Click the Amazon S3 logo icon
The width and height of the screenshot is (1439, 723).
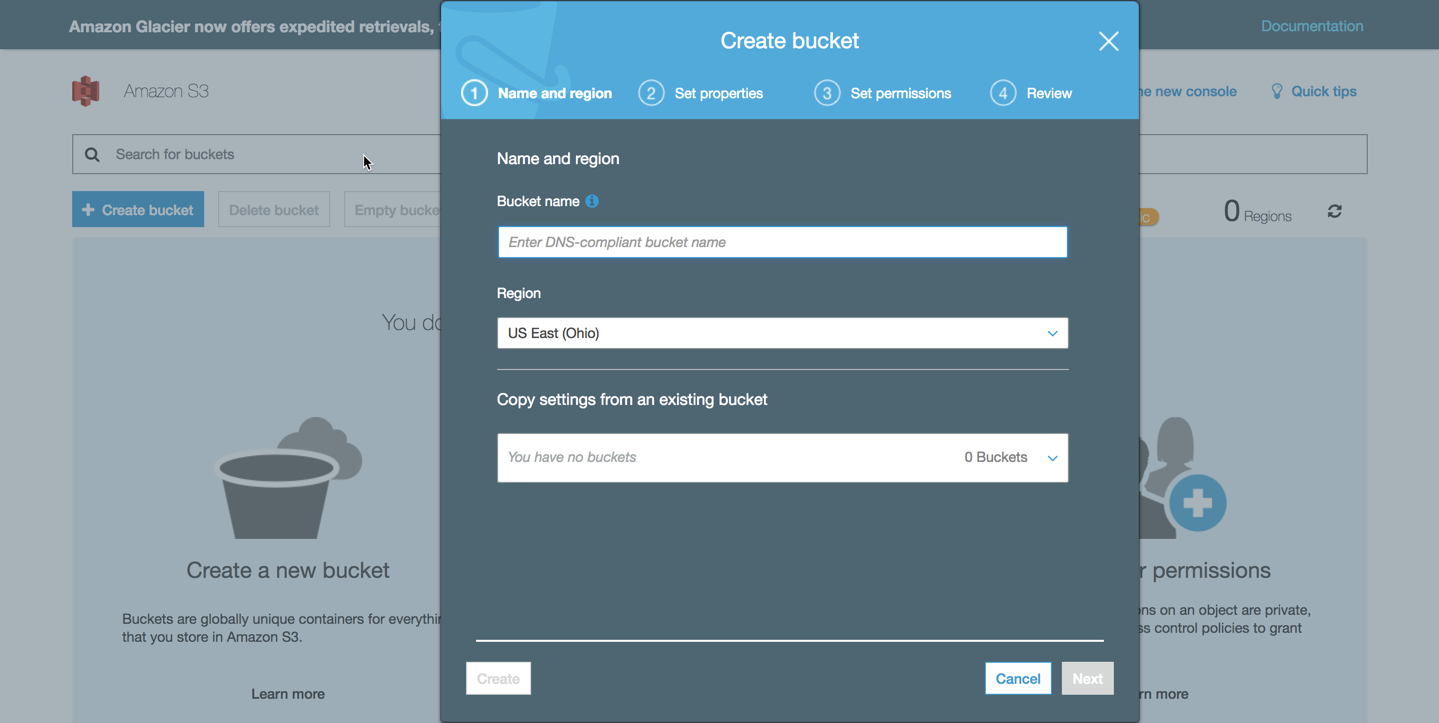coord(86,91)
